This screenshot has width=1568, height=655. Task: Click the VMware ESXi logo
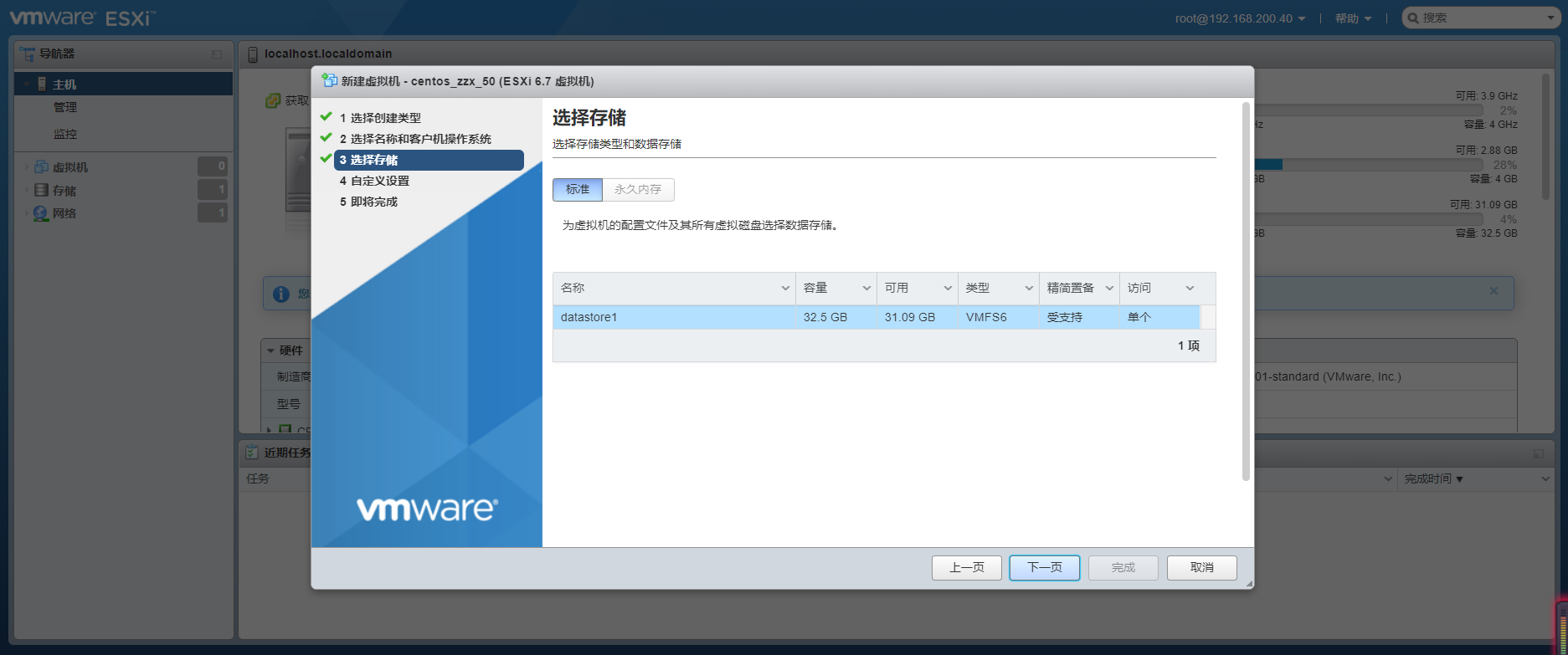(x=82, y=18)
